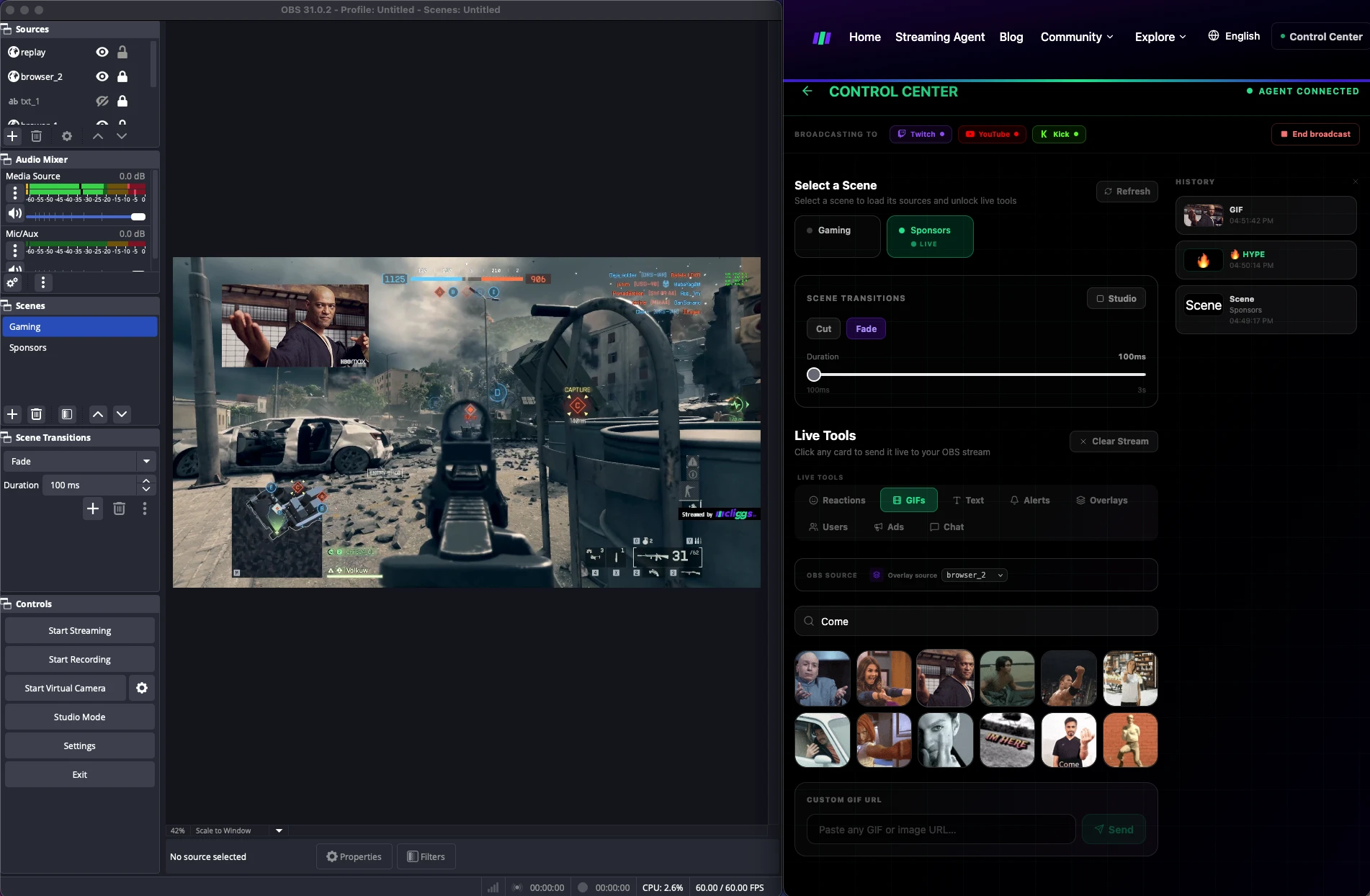Expand the Explore menu
Screen dimensions: 1370x896
click(1160, 37)
